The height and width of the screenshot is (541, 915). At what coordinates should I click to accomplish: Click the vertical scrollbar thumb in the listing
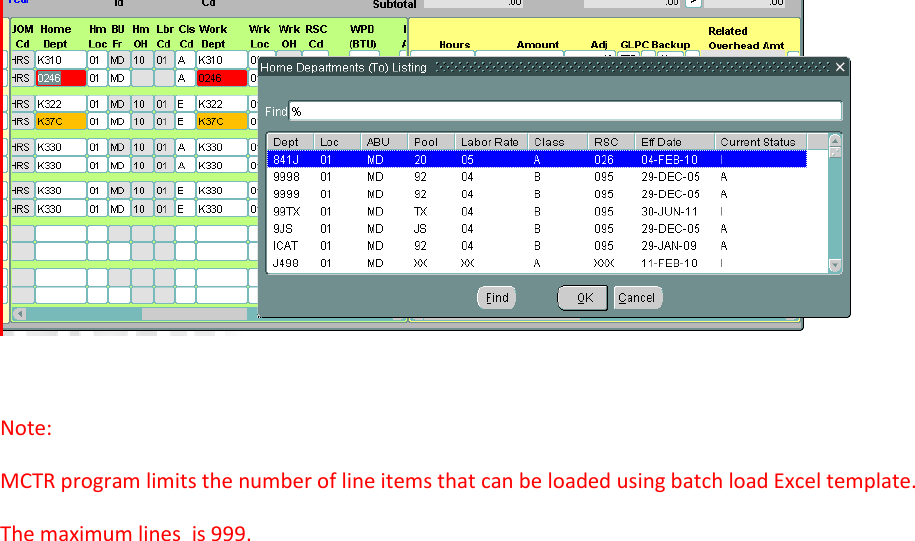(x=835, y=152)
